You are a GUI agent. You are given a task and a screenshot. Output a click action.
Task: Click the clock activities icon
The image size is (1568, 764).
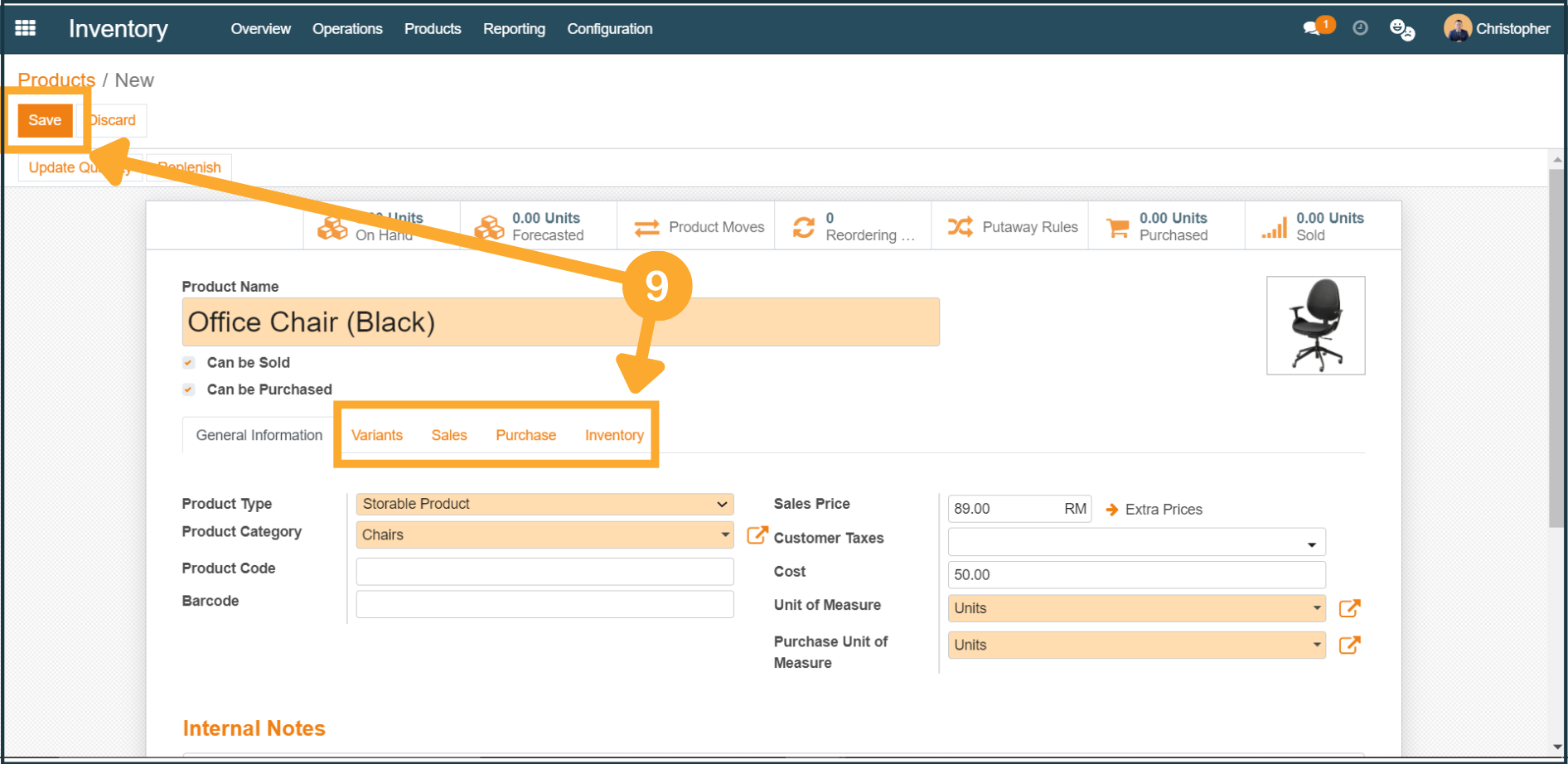(1360, 28)
